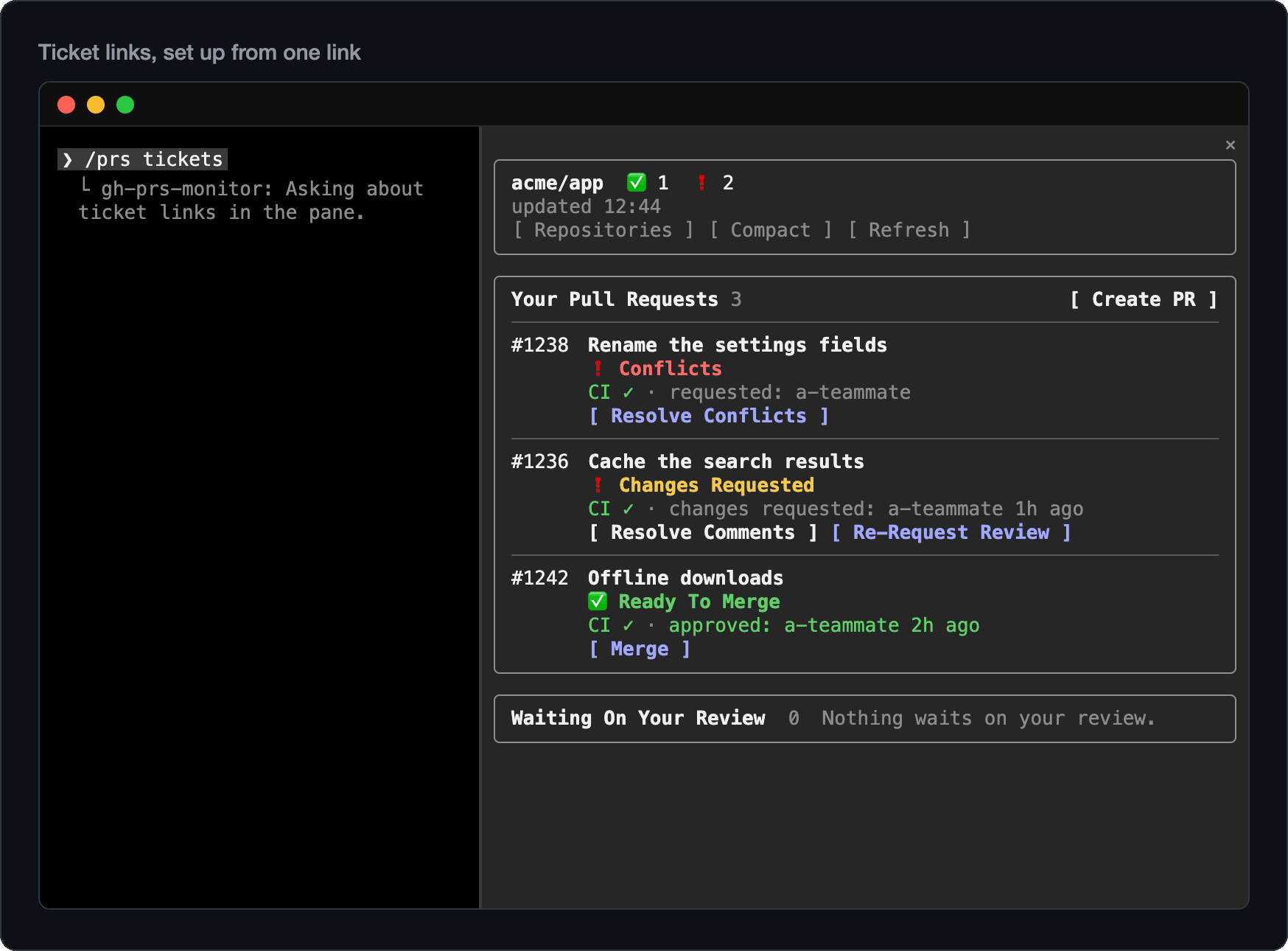Click PR number #1236
Viewport: 1288px width, 951px height.
coord(540,461)
